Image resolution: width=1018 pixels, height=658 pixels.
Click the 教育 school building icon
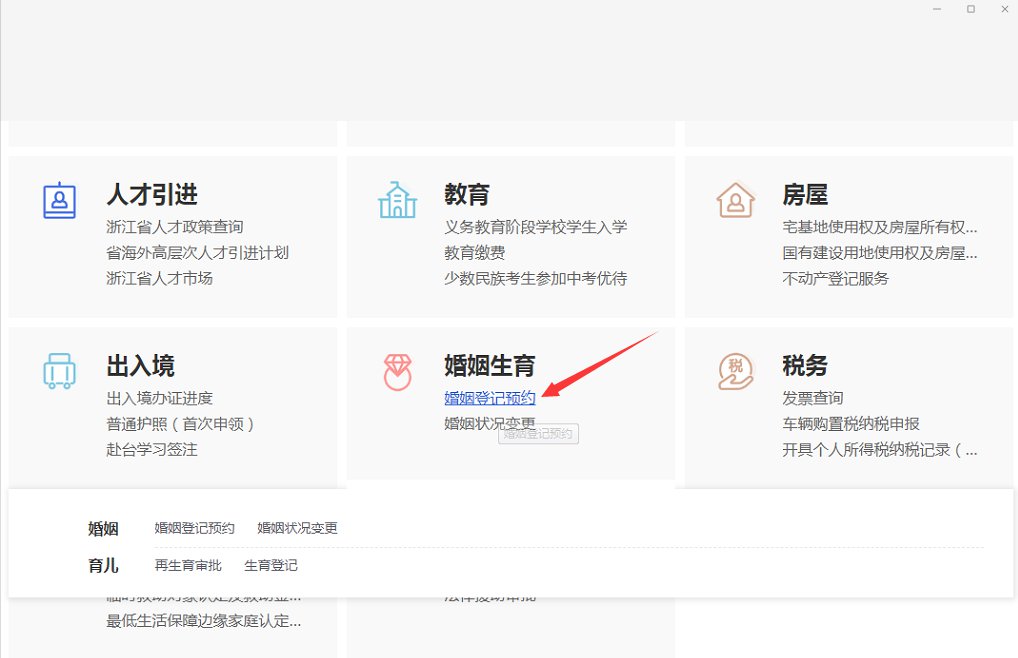click(397, 200)
